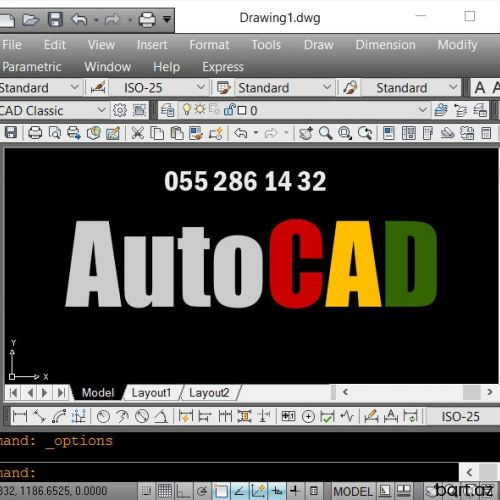Image resolution: width=500 pixels, height=500 pixels.
Task: Open Layer Properties Manager icon
Action: click(x=167, y=110)
